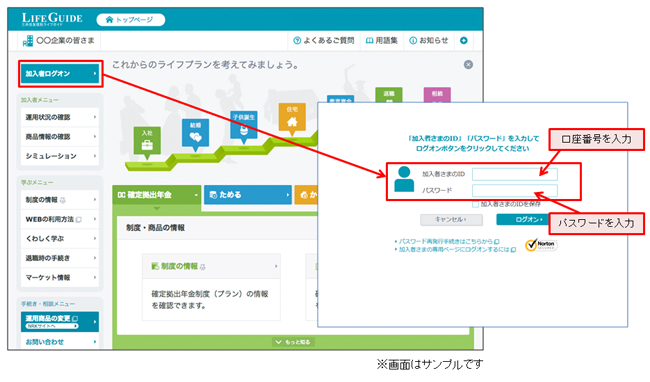The width and height of the screenshot is (650, 382).
Task: Click the 加入者ログオン button
Action: pos(60,74)
